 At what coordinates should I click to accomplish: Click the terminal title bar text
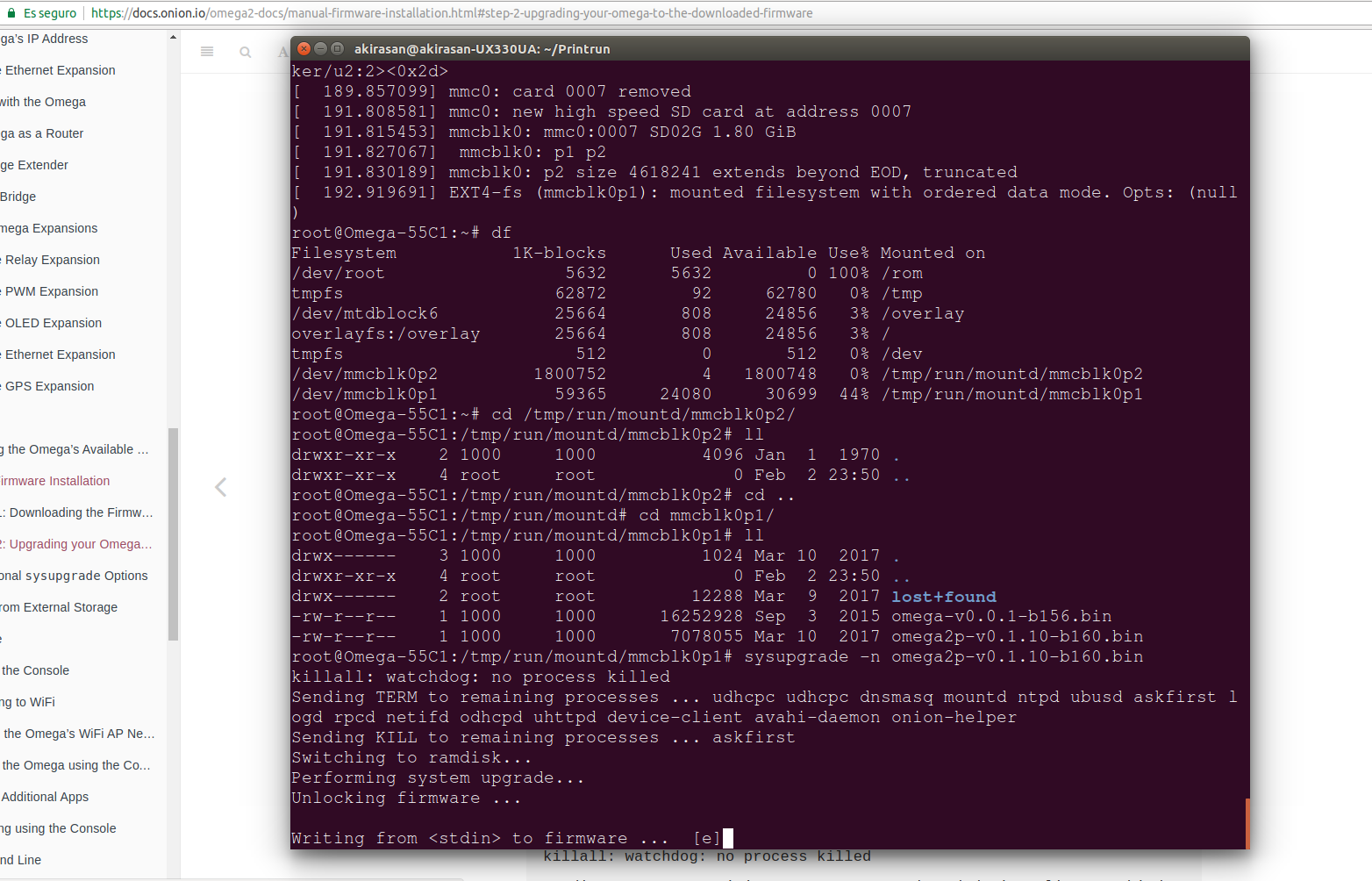pyautogui.click(x=482, y=49)
